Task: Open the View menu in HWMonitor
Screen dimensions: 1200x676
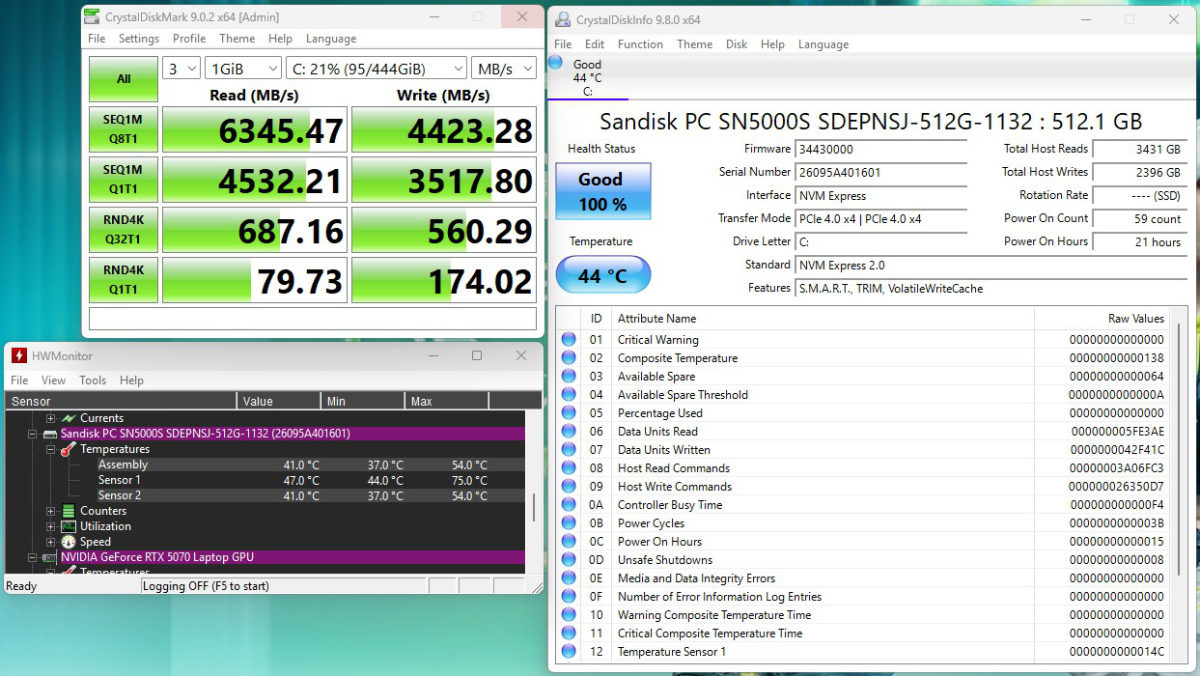Action: coord(53,380)
